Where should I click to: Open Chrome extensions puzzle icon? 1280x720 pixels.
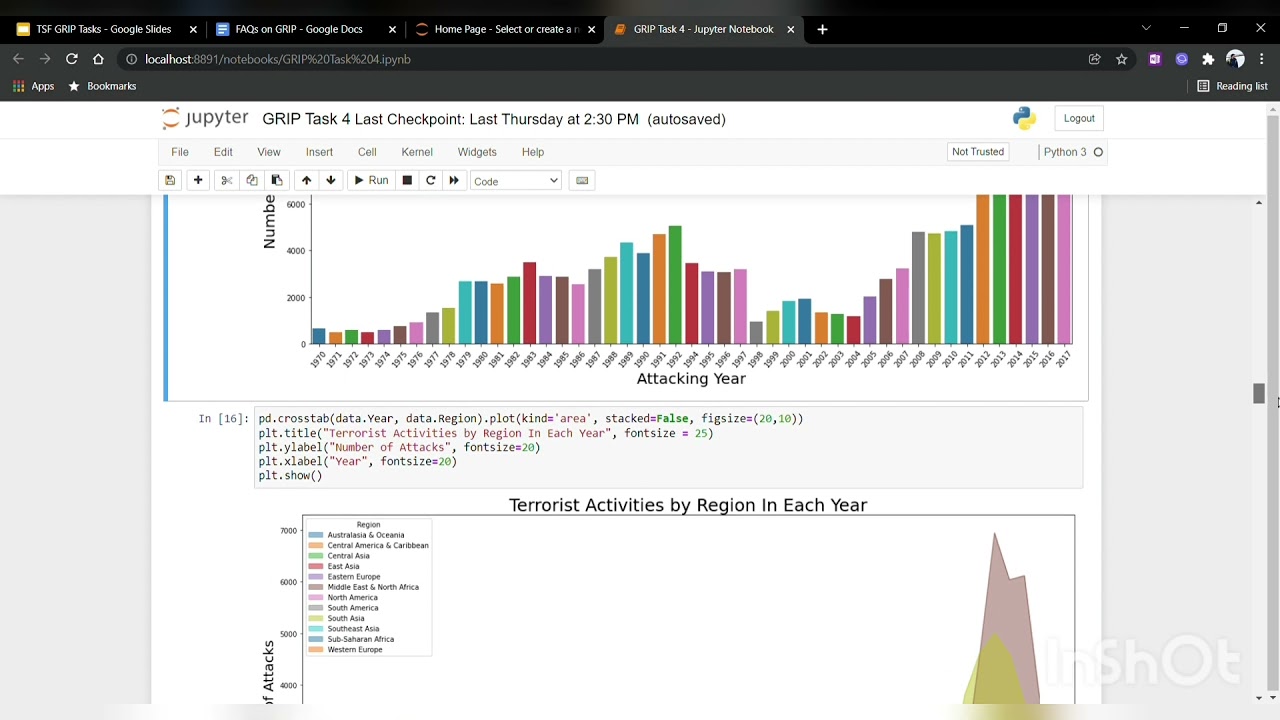tap(1208, 59)
